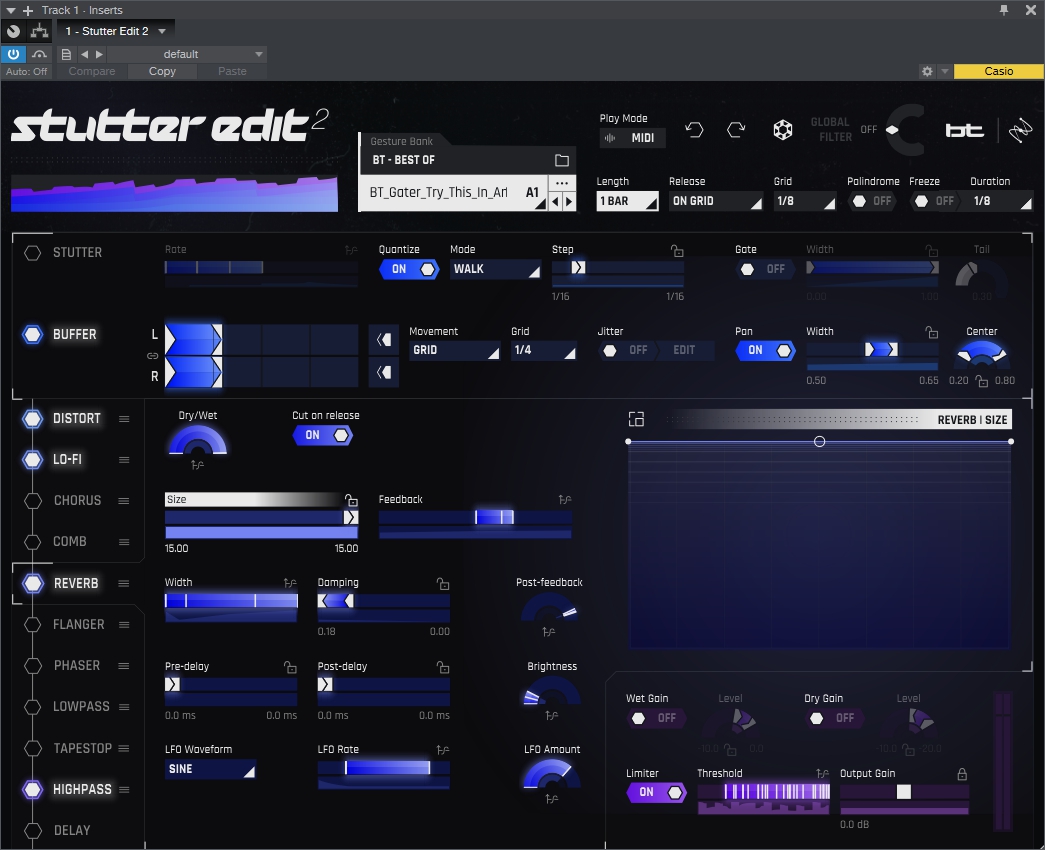Click the Feedback curve icon
The image size is (1045, 850).
(x=565, y=499)
